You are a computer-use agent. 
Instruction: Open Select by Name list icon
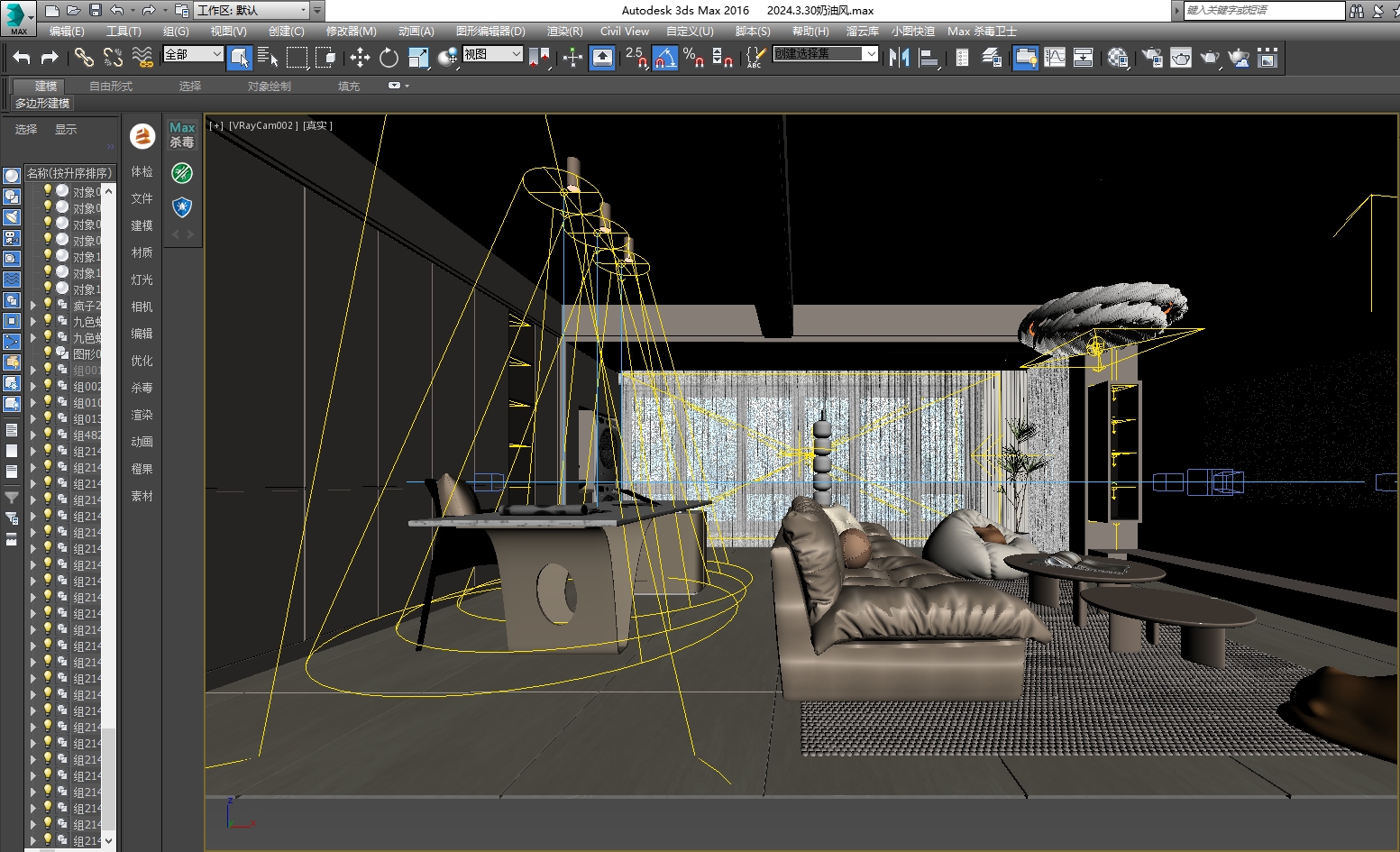pos(268,58)
